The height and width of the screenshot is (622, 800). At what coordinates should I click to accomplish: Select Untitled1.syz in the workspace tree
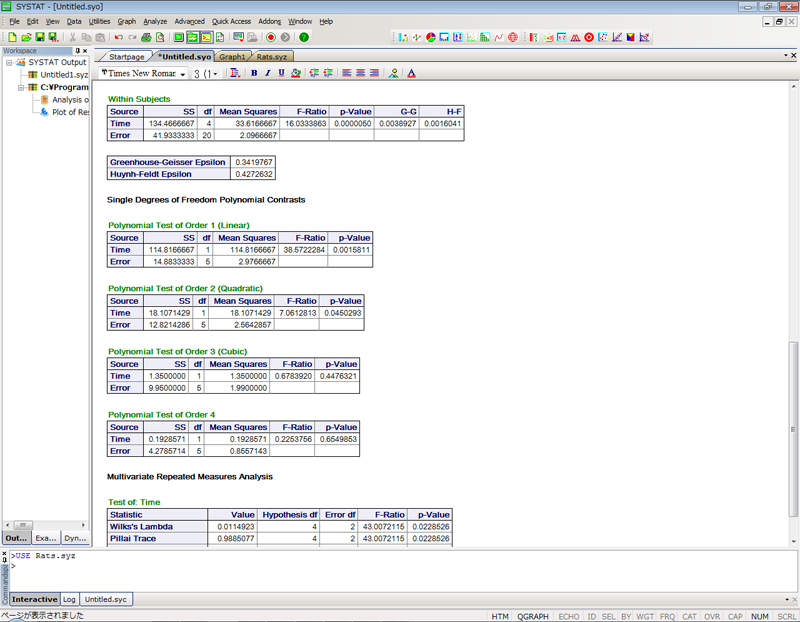(x=64, y=74)
